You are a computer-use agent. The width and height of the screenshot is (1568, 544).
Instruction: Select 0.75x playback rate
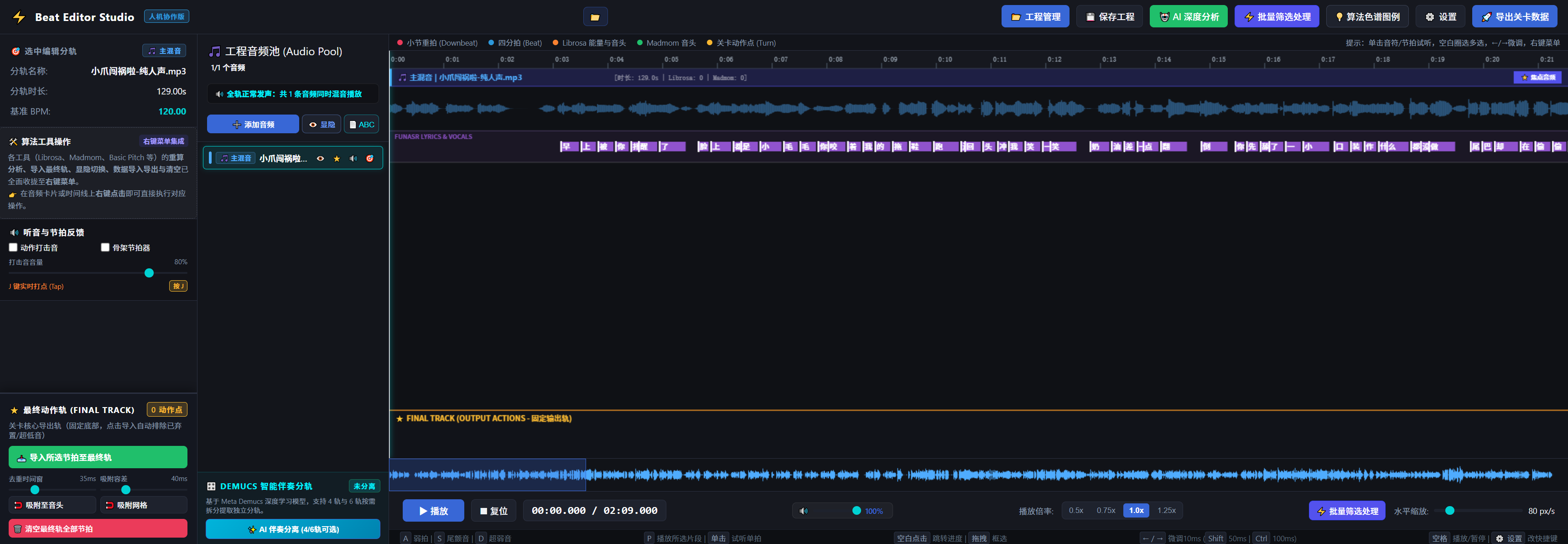tap(1106, 511)
